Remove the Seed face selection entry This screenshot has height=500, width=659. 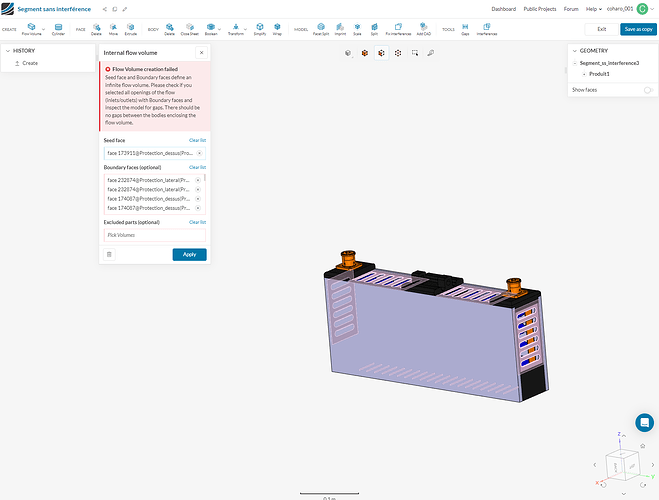(x=199, y=153)
